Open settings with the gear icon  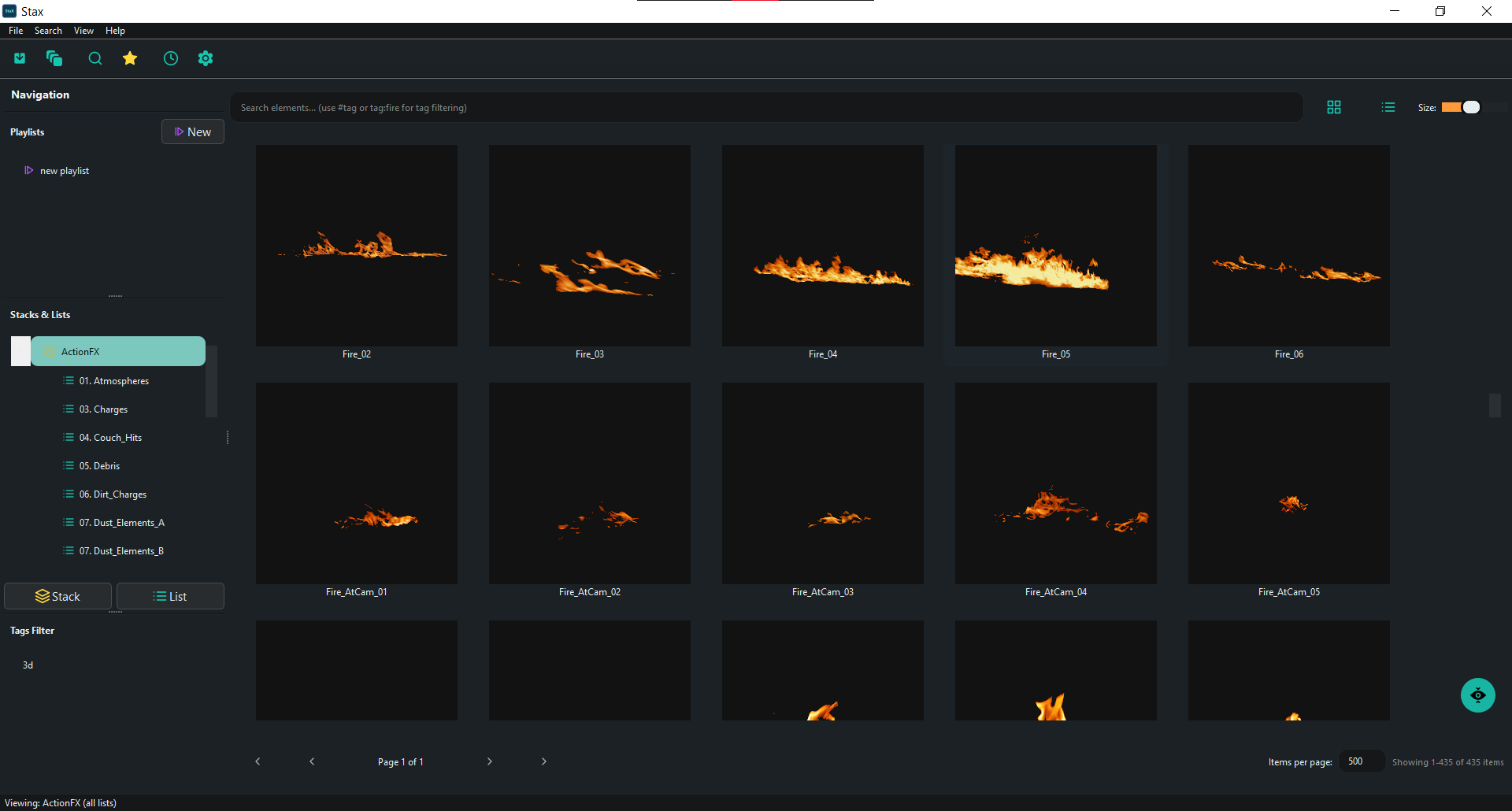click(206, 58)
